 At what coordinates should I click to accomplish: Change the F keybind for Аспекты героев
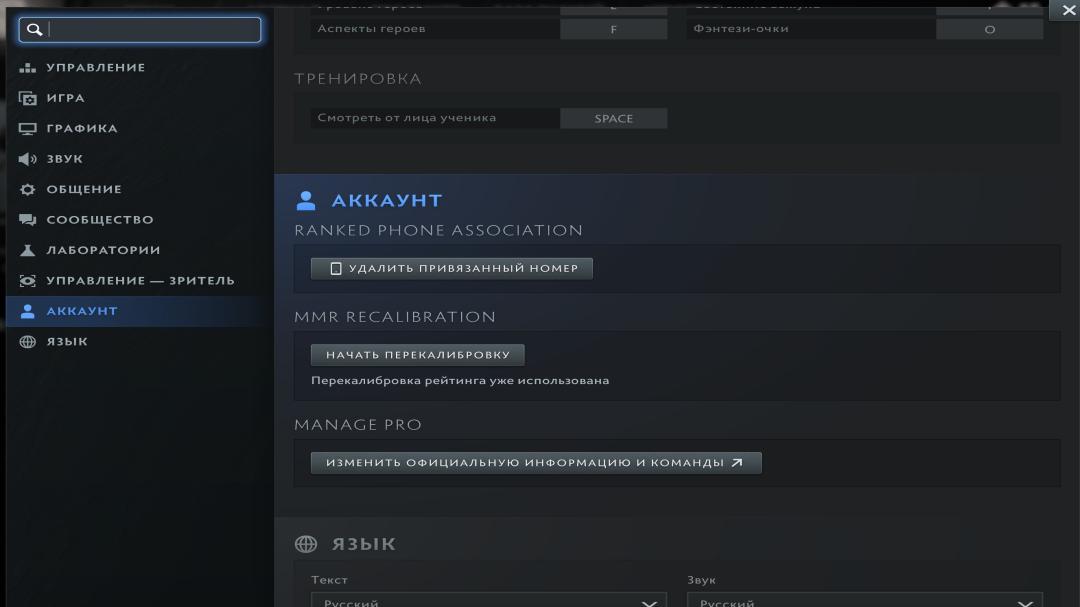click(614, 29)
